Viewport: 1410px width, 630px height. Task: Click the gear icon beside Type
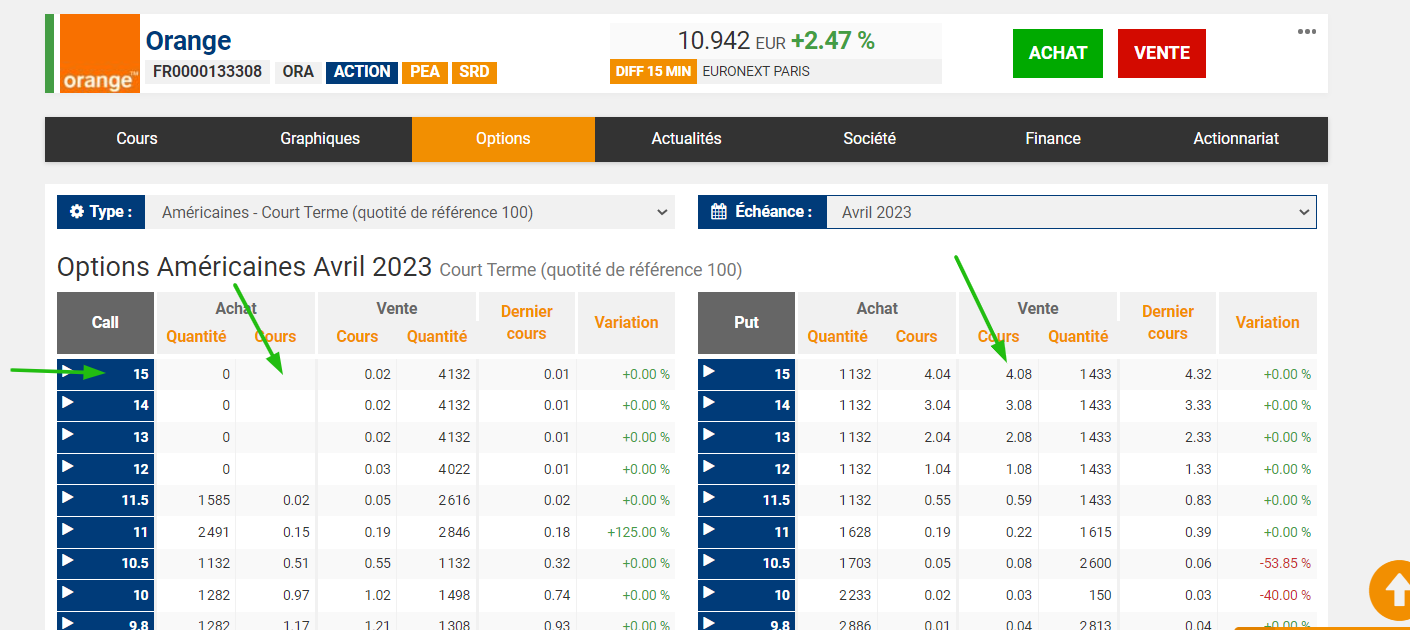[77, 212]
